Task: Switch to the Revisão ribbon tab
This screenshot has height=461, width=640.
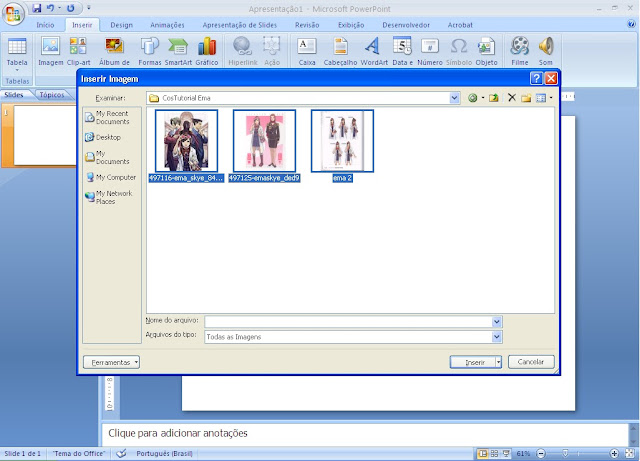Action: (307, 25)
